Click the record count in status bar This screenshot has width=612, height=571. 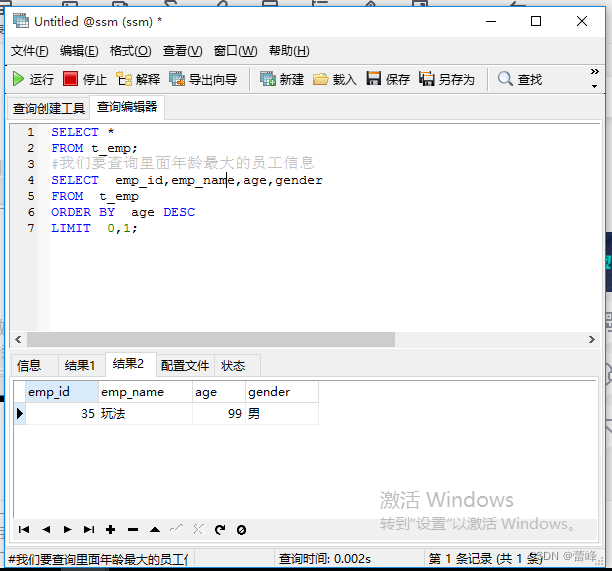pyautogui.click(x=486, y=559)
